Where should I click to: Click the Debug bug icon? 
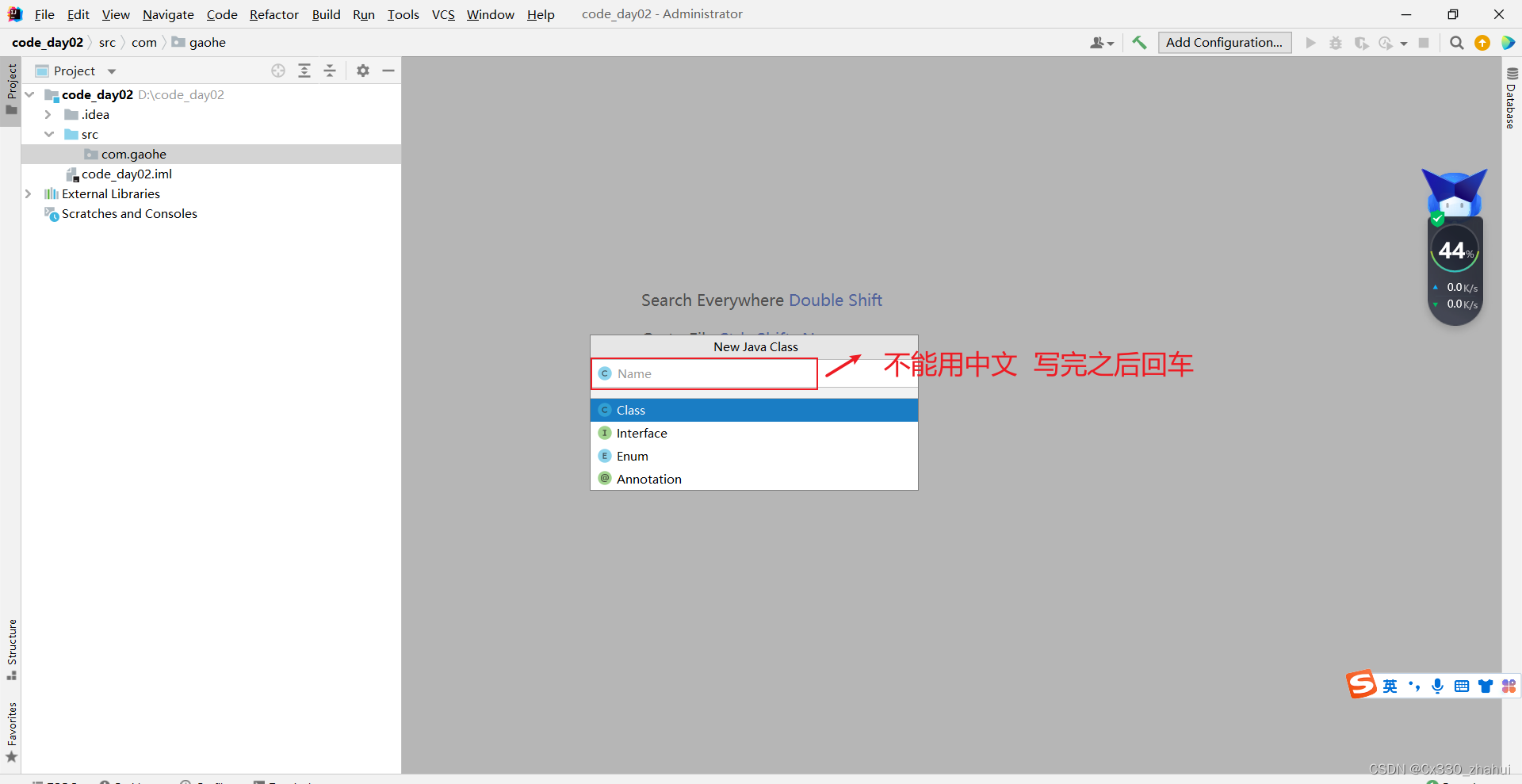[x=1336, y=43]
